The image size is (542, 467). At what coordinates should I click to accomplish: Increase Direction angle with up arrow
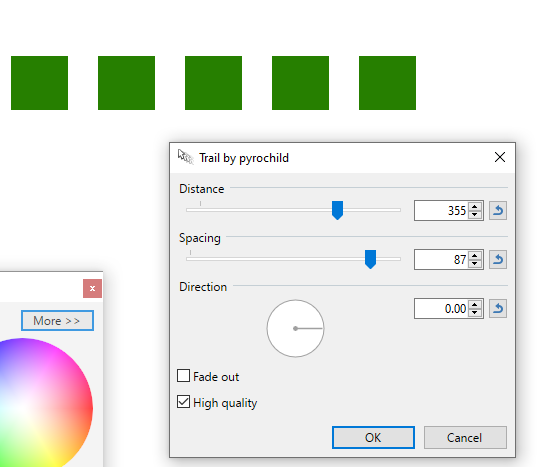pos(475,305)
